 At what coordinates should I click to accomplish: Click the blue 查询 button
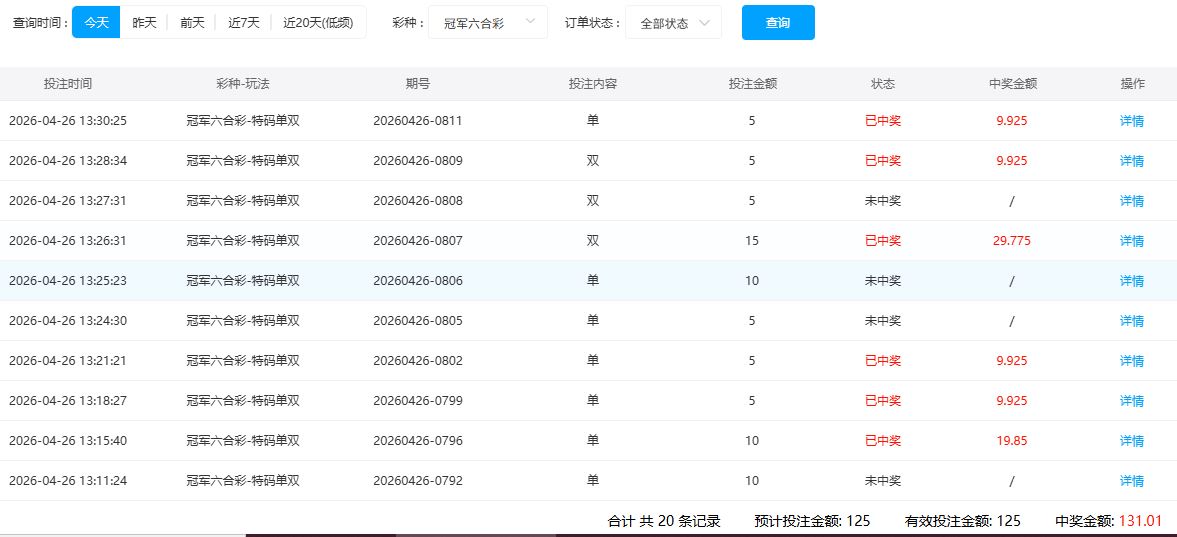[778, 23]
